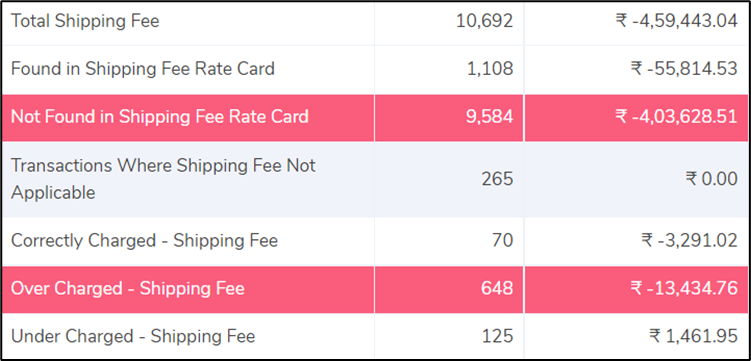
Task: Click the 648 over charged count
Action: click(497, 289)
